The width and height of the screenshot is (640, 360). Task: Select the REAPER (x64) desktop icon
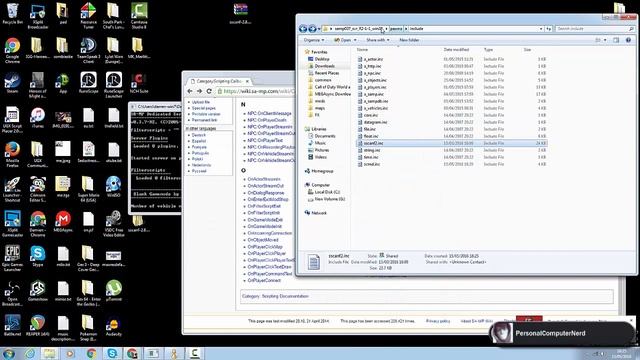point(38,326)
